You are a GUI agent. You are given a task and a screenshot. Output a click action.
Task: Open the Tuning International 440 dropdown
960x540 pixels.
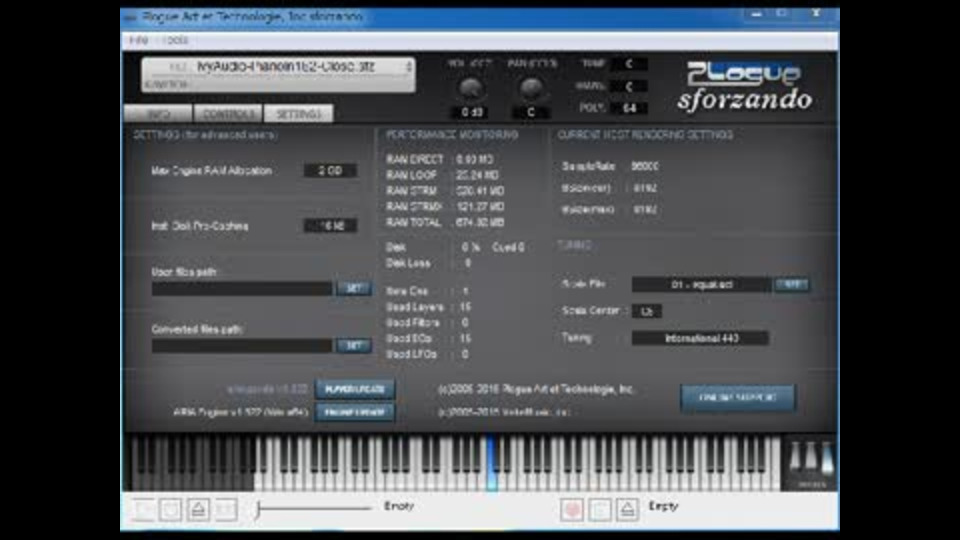(x=700, y=339)
